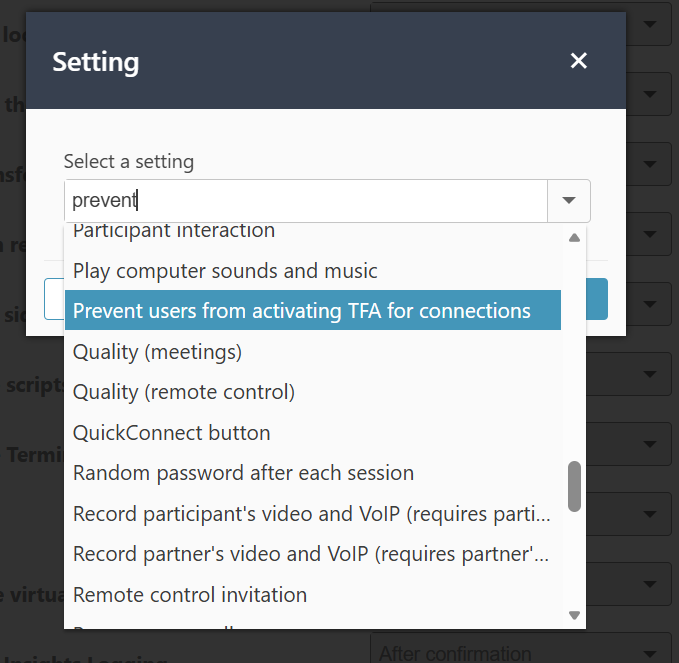
Task: Close the Setting dialog with X
Action: 578,62
